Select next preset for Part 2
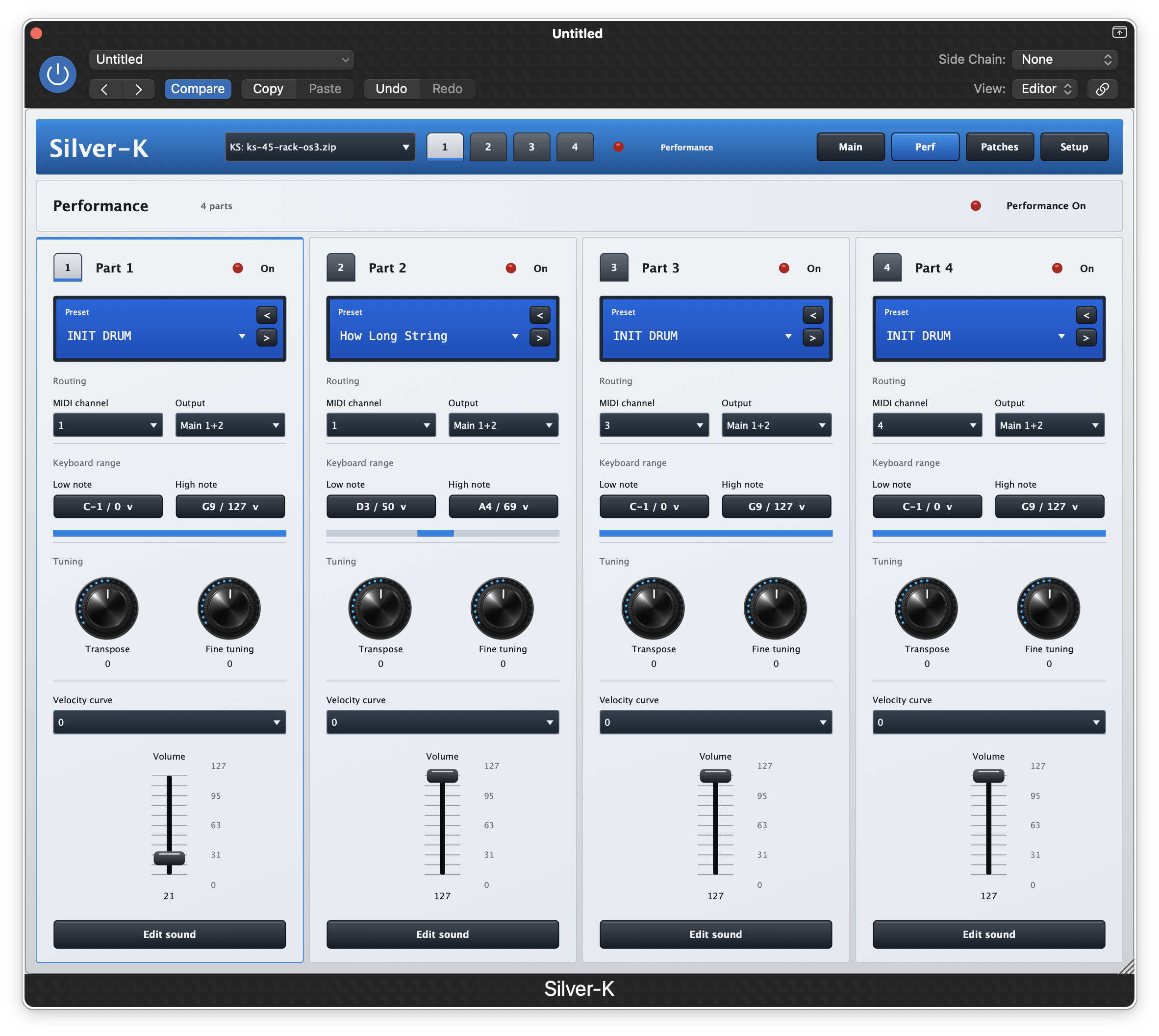The width and height of the screenshot is (1159, 1036). 539,338
